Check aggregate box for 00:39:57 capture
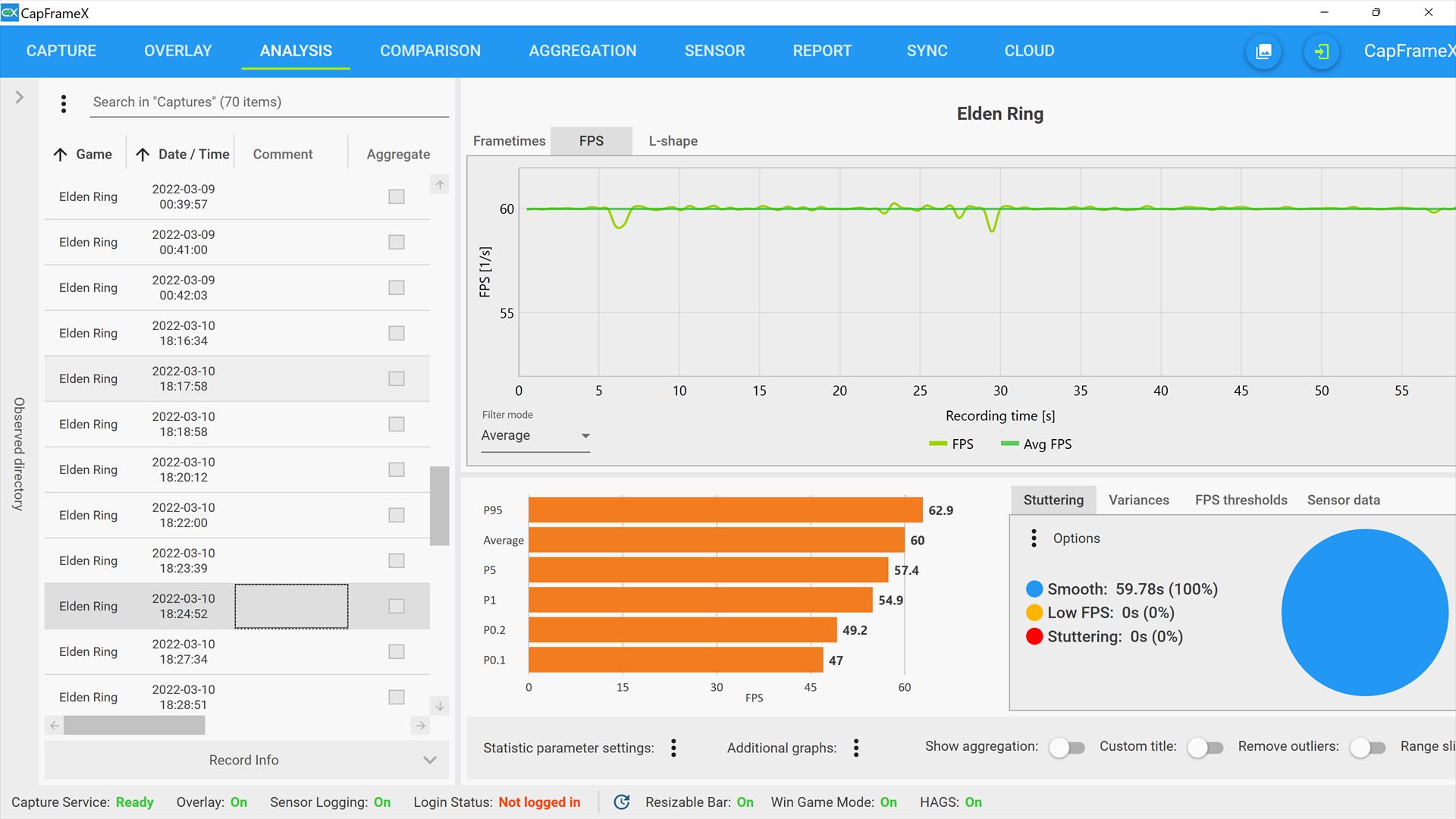Screen dimensions: 1456x819 click(x=396, y=197)
